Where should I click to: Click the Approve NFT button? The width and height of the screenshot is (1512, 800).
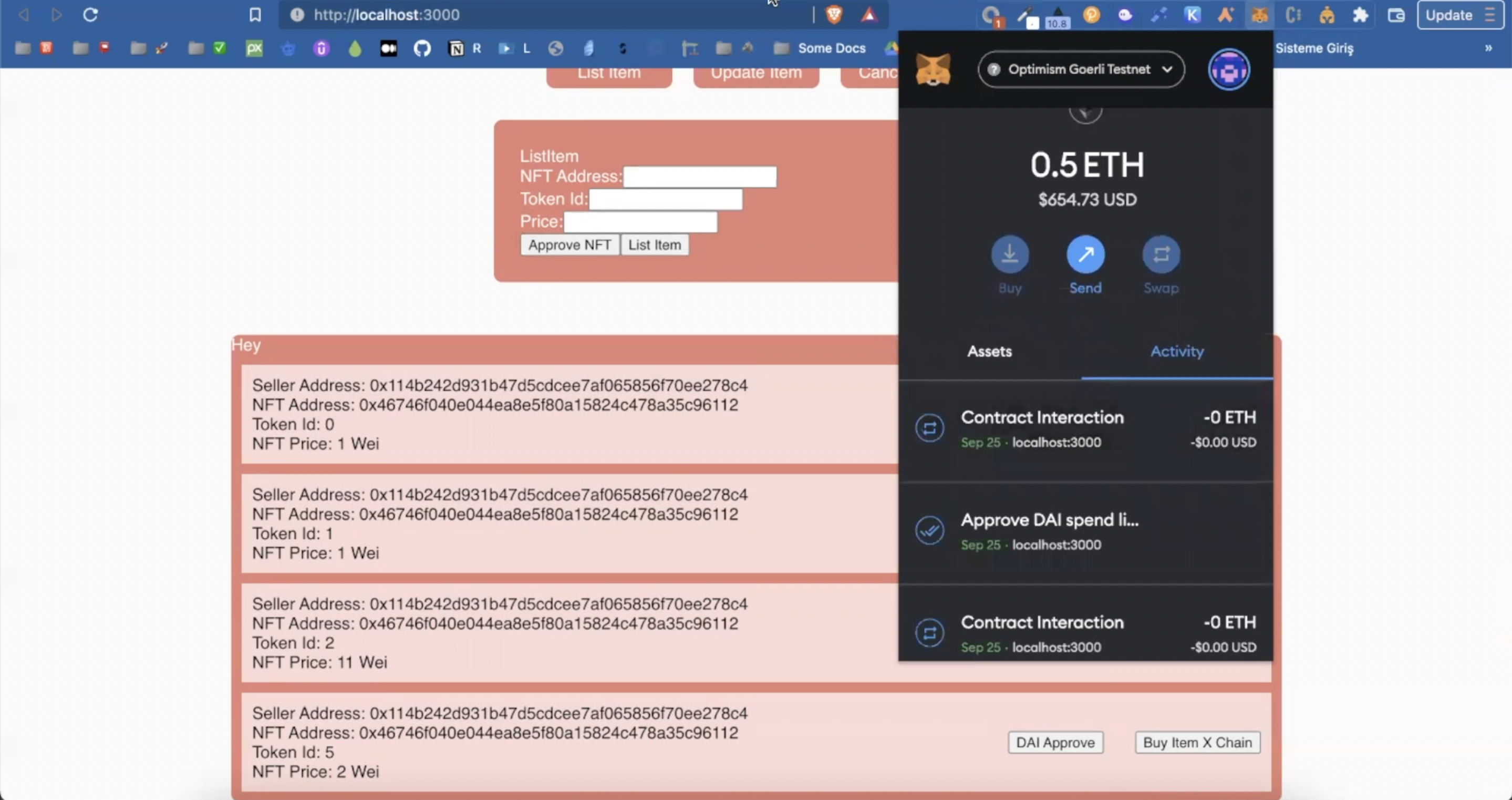coord(569,245)
